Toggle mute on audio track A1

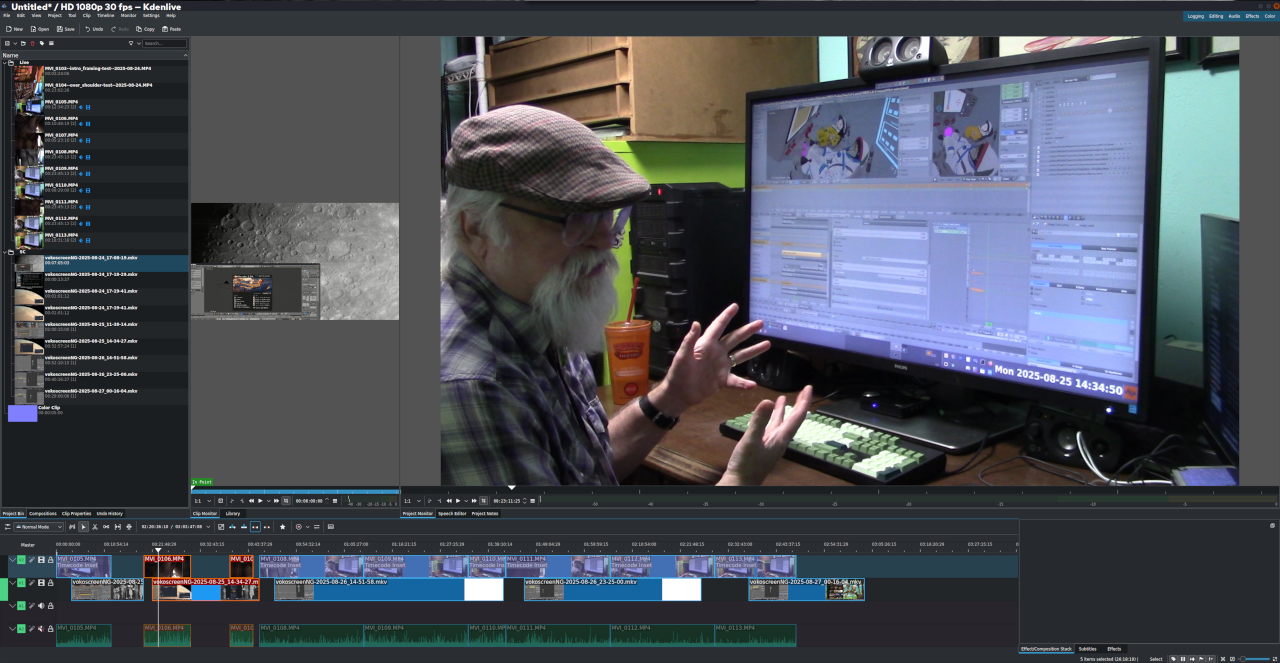click(41, 605)
